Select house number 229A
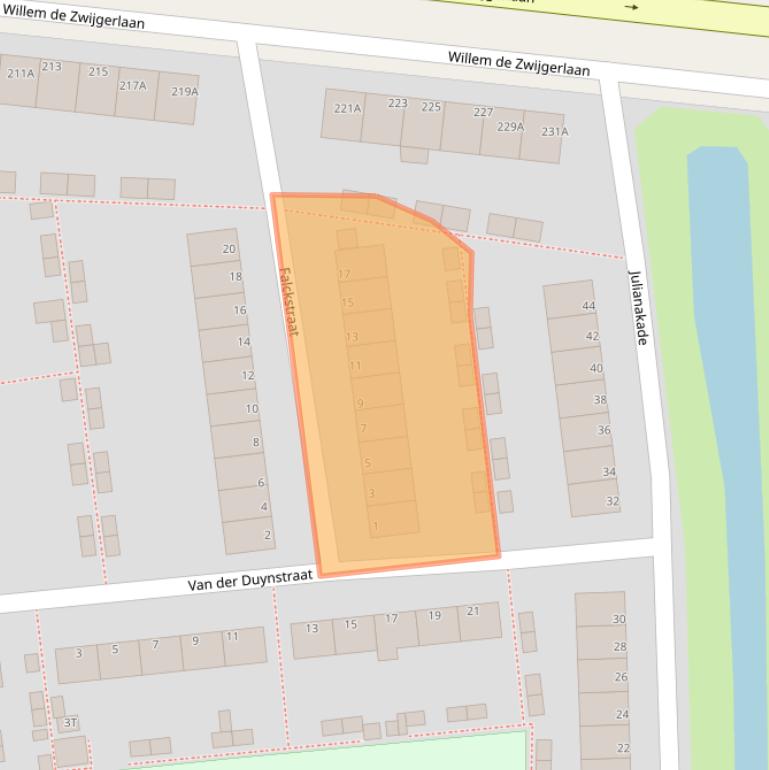 pos(510,127)
